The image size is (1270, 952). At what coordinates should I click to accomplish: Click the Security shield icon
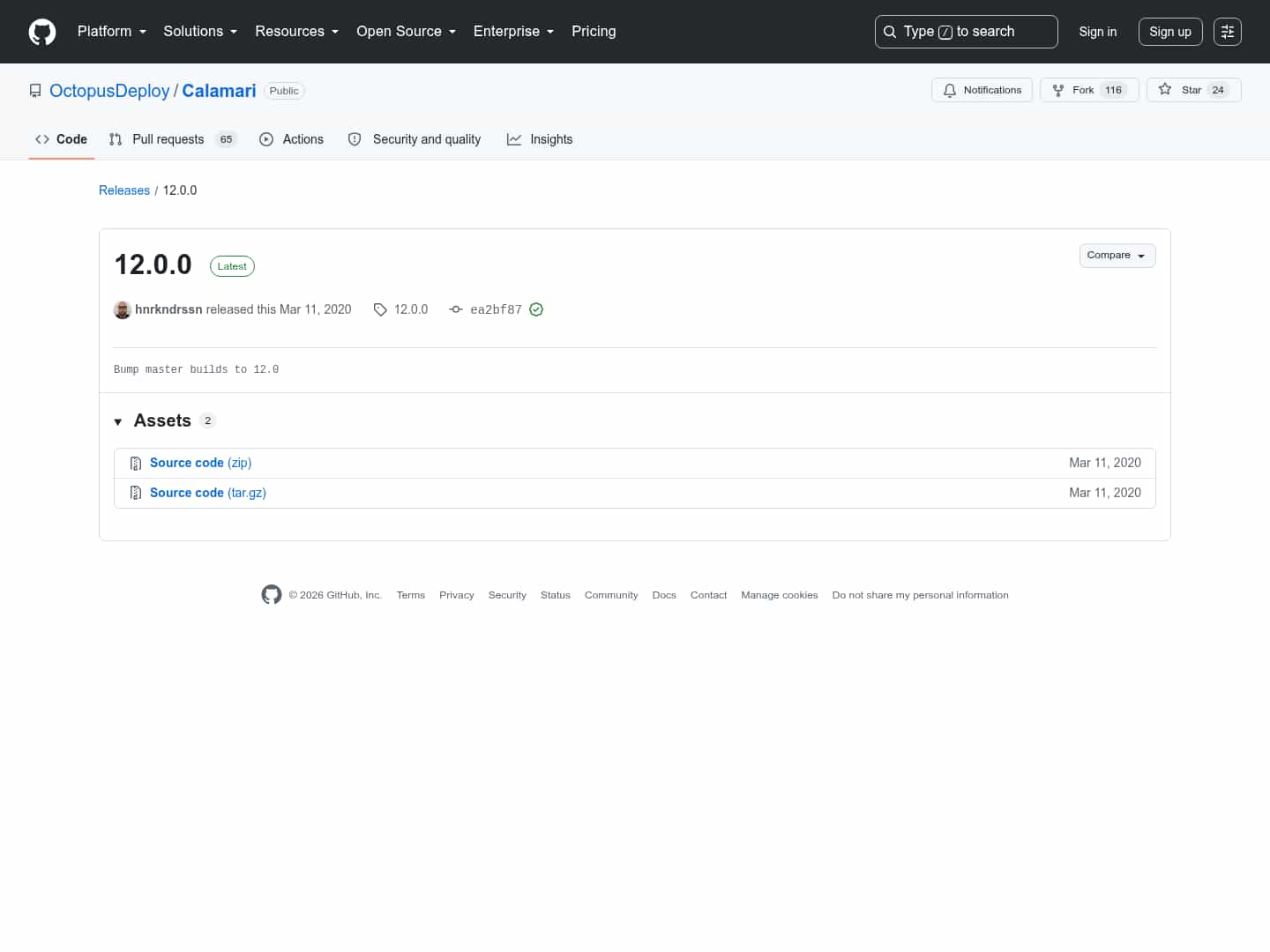[355, 139]
